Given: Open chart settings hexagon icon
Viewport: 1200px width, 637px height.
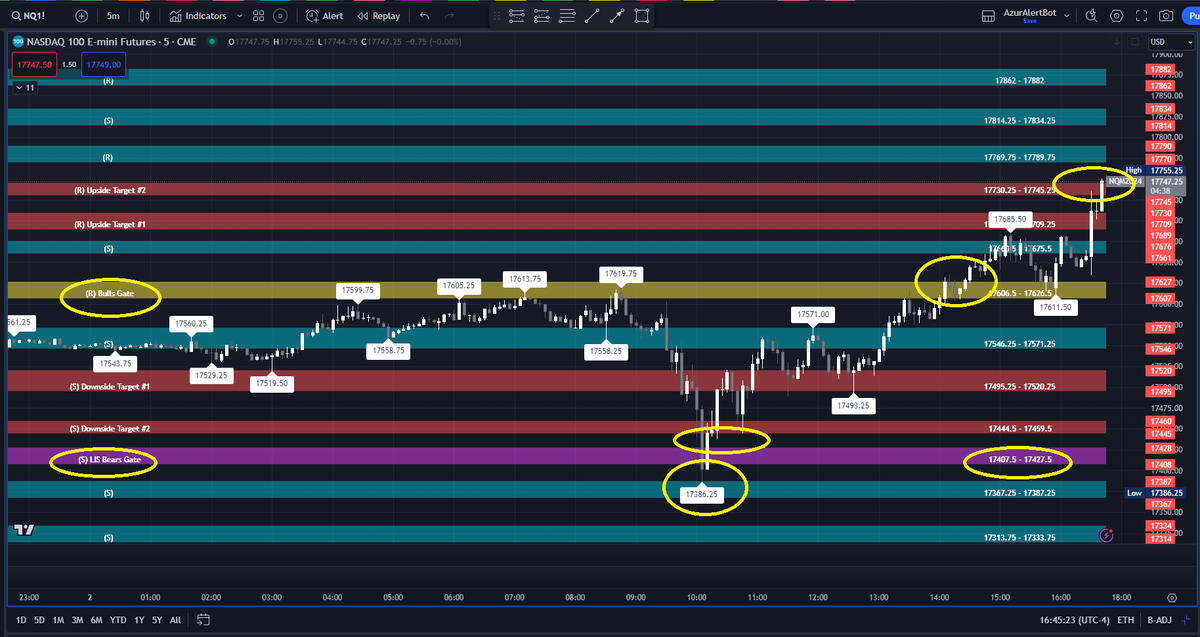Looking at the screenshot, I should [1116, 16].
